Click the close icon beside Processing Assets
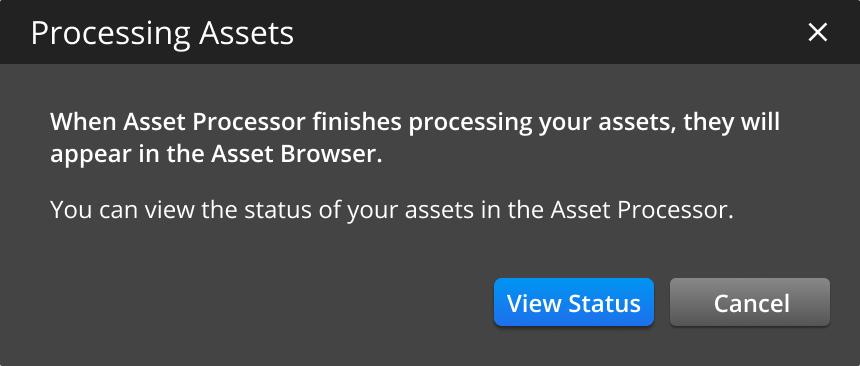860x366 pixels. (x=817, y=32)
